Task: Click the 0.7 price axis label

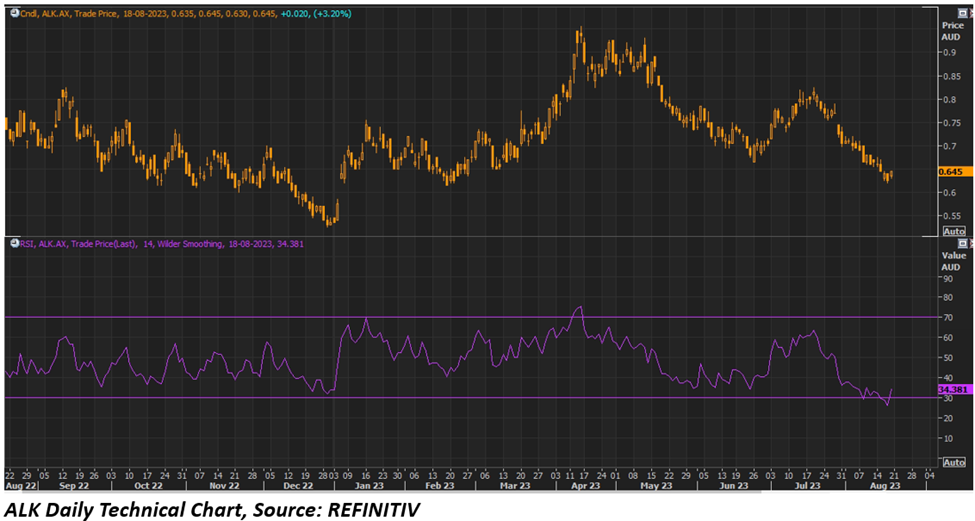Action: point(948,147)
